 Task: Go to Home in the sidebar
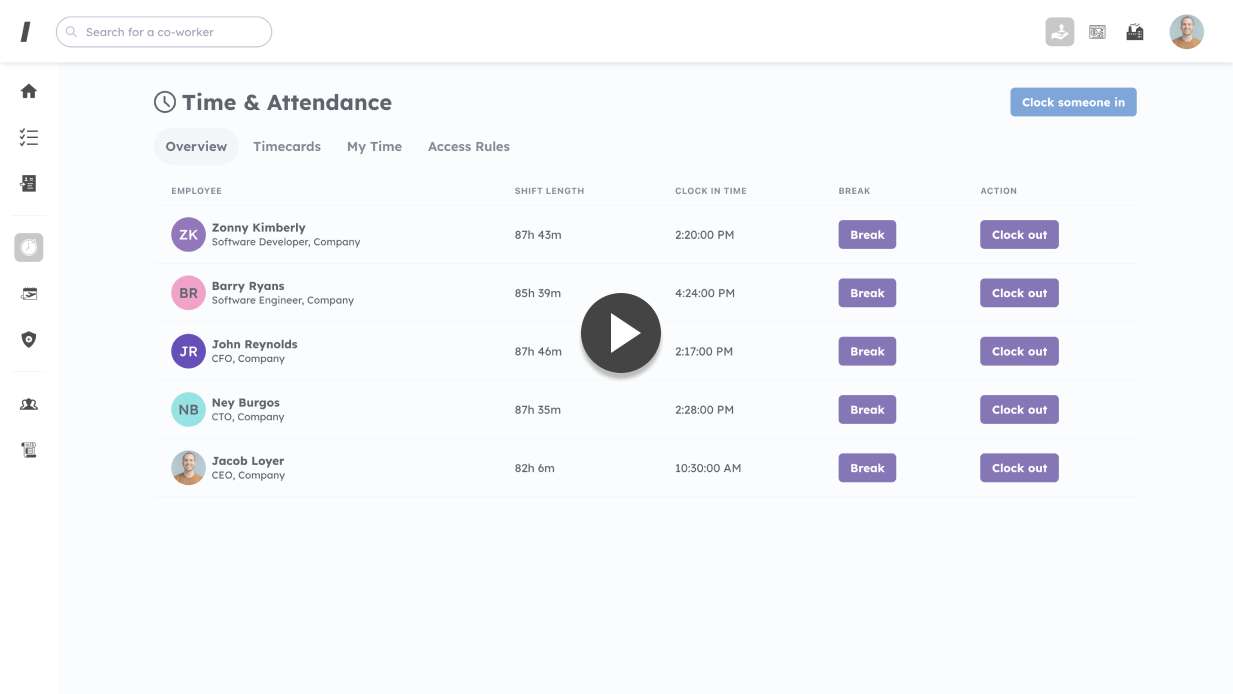coord(29,91)
